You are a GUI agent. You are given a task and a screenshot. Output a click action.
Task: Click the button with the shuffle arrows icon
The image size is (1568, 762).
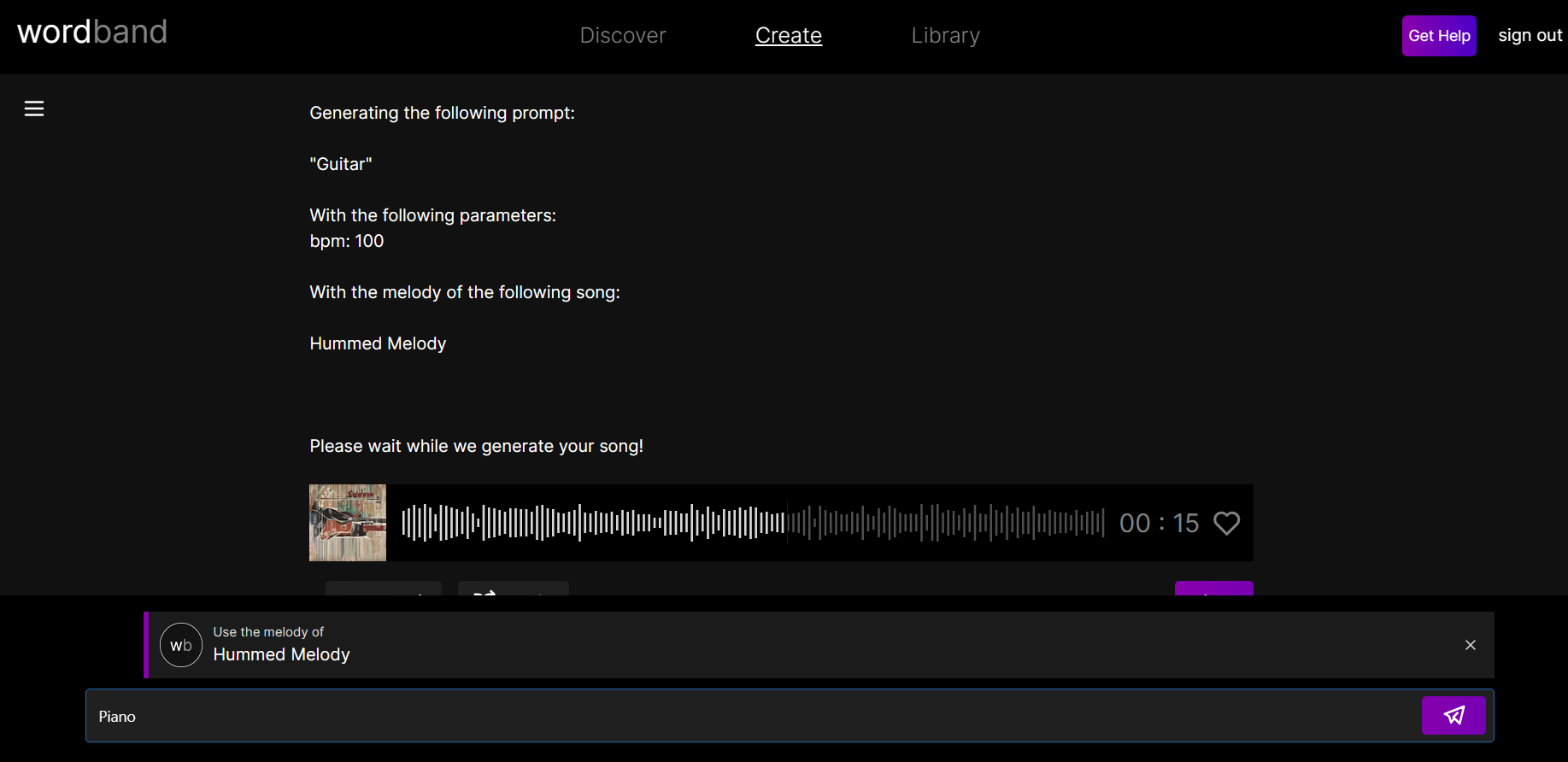[x=513, y=589]
